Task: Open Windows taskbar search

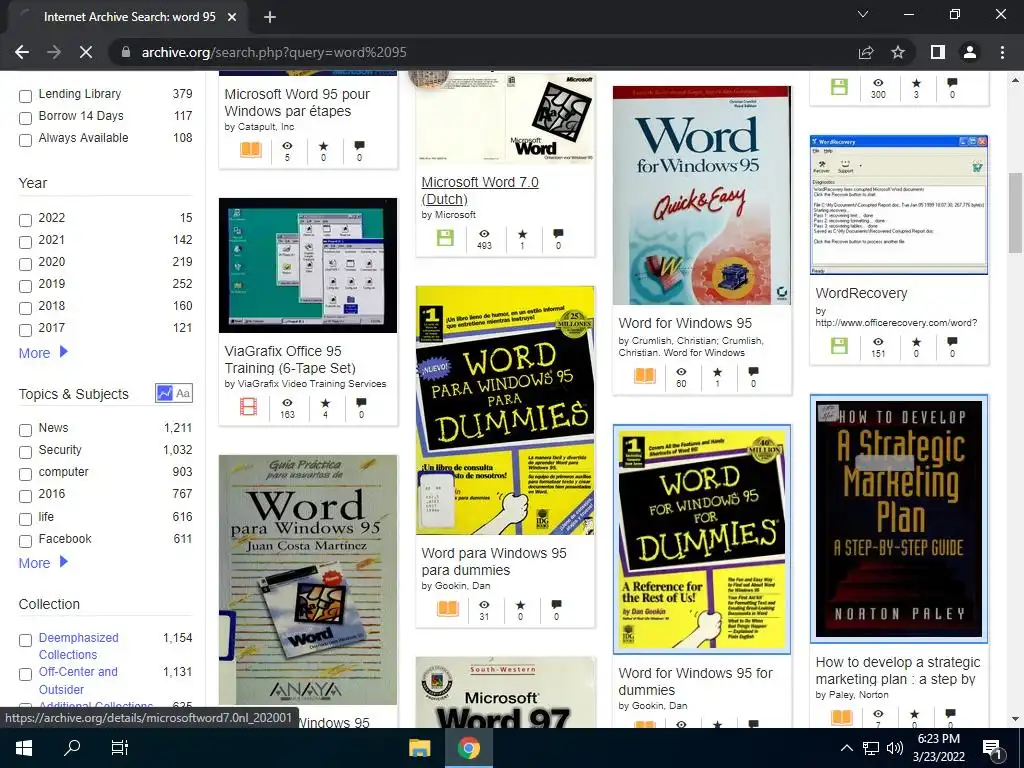Action: point(72,748)
